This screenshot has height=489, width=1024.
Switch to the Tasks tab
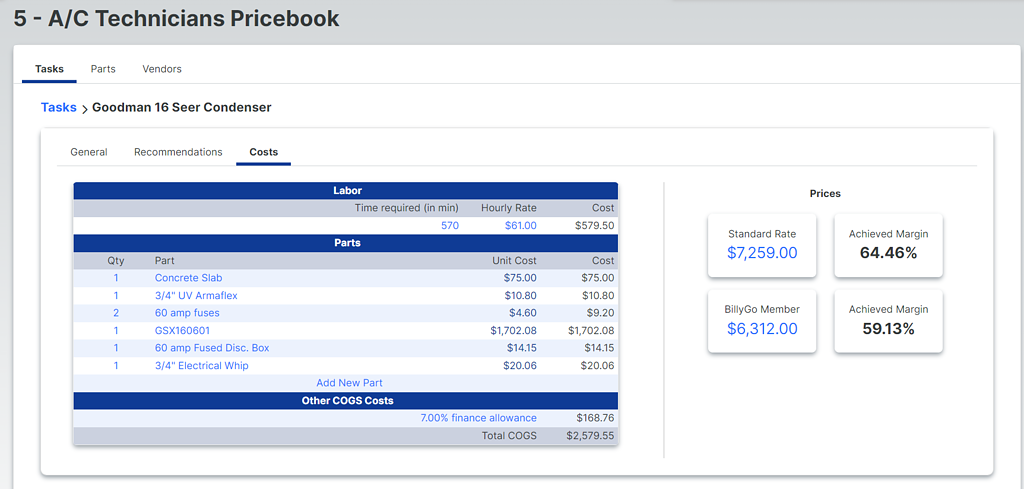pos(50,69)
